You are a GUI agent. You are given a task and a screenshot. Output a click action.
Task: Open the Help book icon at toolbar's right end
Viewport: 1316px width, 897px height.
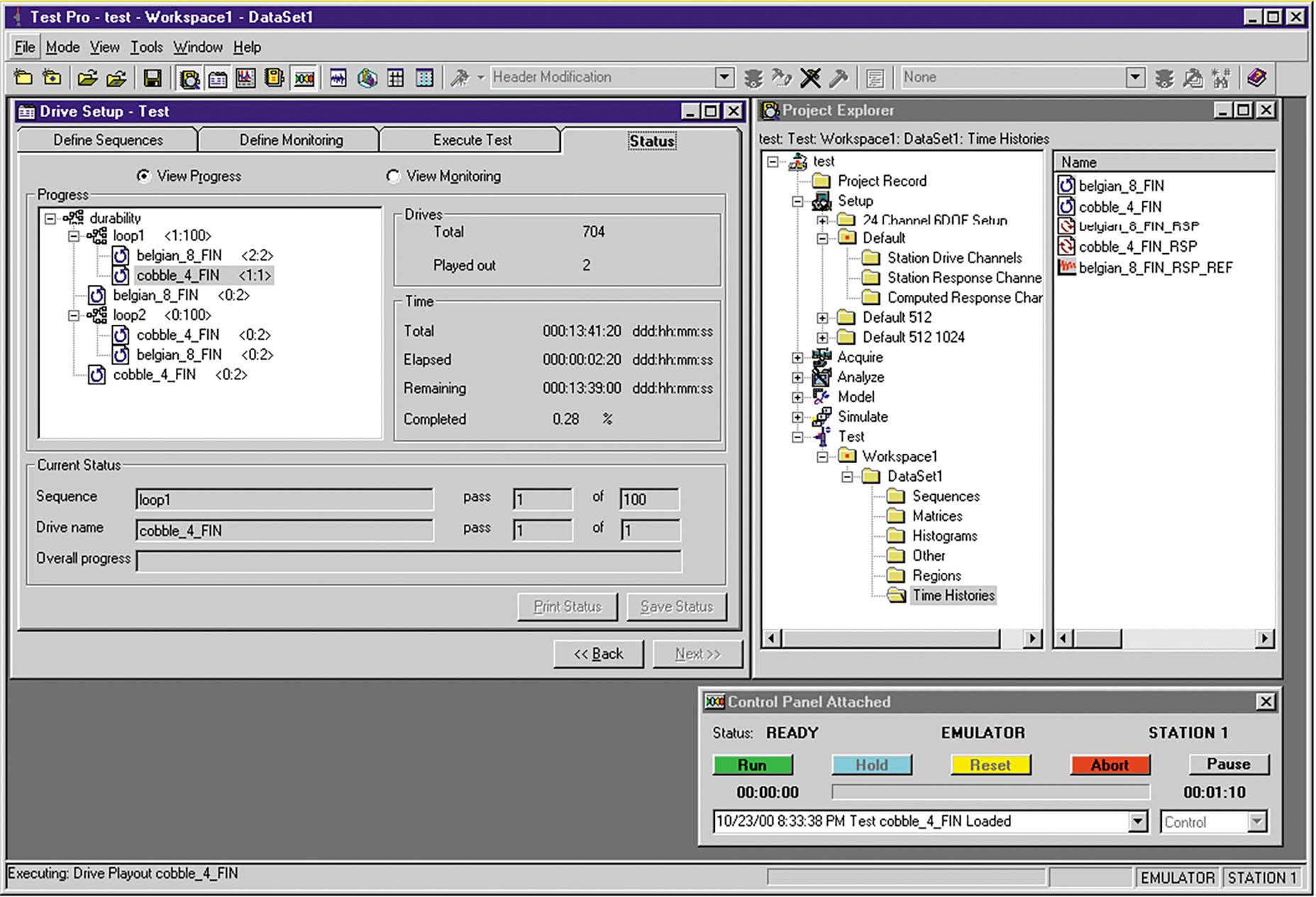[x=1256, y=78]
